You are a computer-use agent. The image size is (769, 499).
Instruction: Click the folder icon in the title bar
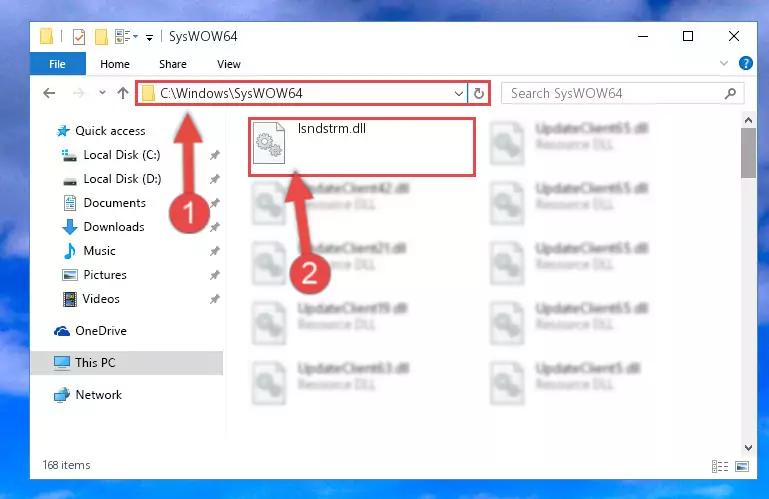click(x=47, y=37)
